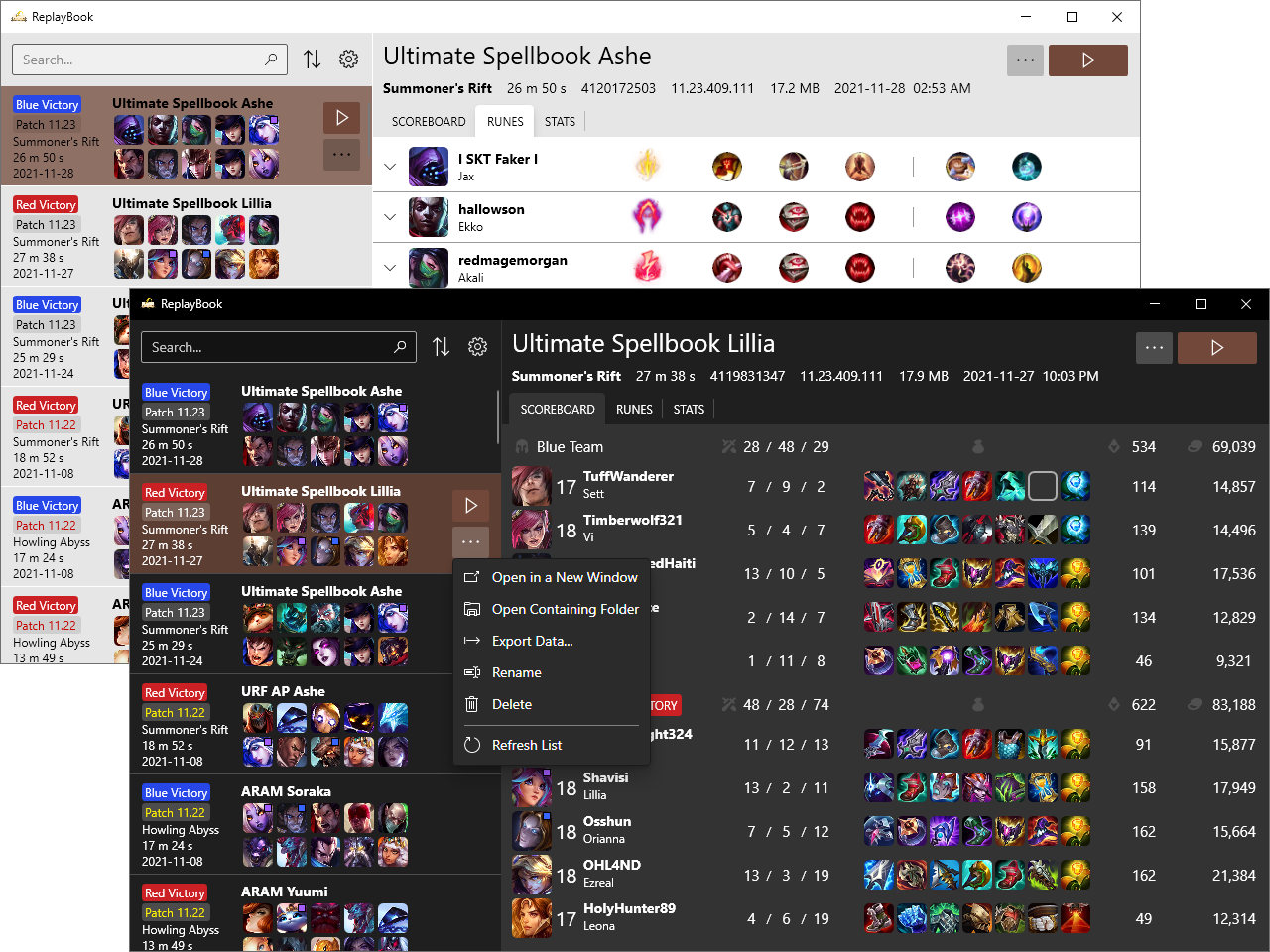This screenshot has width=1270, height=952.
Task: Click Blue Team header in scoreboard
Action: [570, 447]
